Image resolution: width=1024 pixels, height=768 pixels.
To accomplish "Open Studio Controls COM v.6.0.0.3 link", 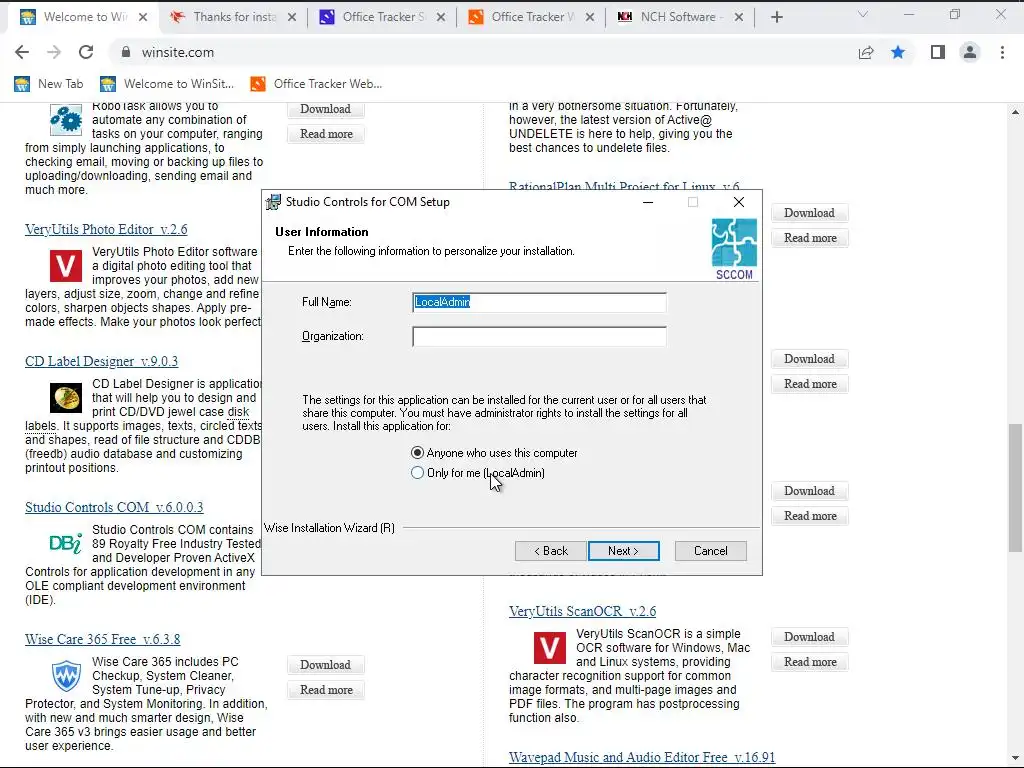I will pyautogui.click(x=114, y=507).
